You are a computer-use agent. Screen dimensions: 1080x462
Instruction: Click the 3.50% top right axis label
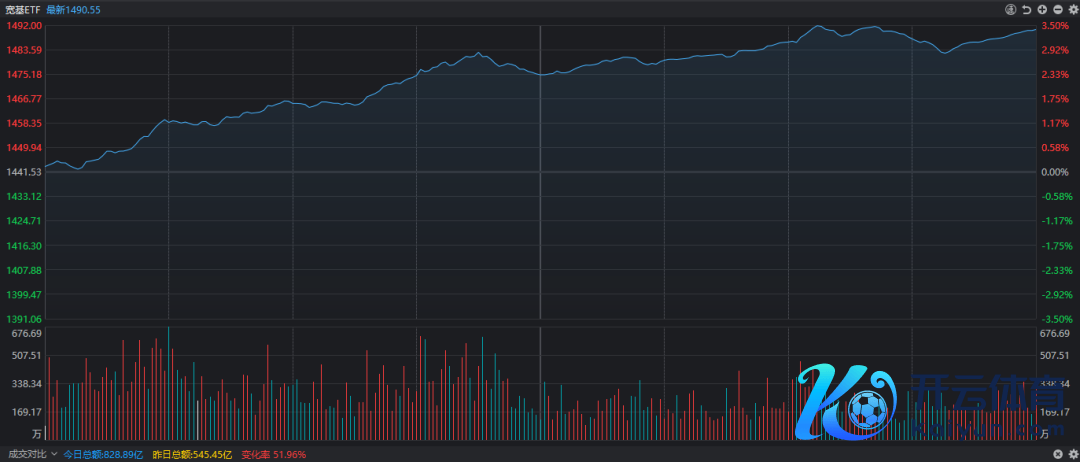coord(1055,26)
